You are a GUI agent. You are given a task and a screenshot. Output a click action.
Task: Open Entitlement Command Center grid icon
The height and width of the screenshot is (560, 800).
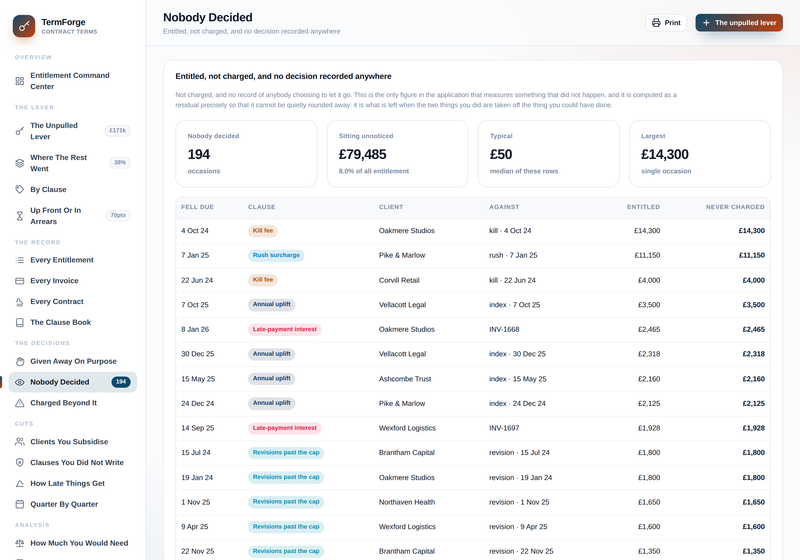tap(19, 81)
